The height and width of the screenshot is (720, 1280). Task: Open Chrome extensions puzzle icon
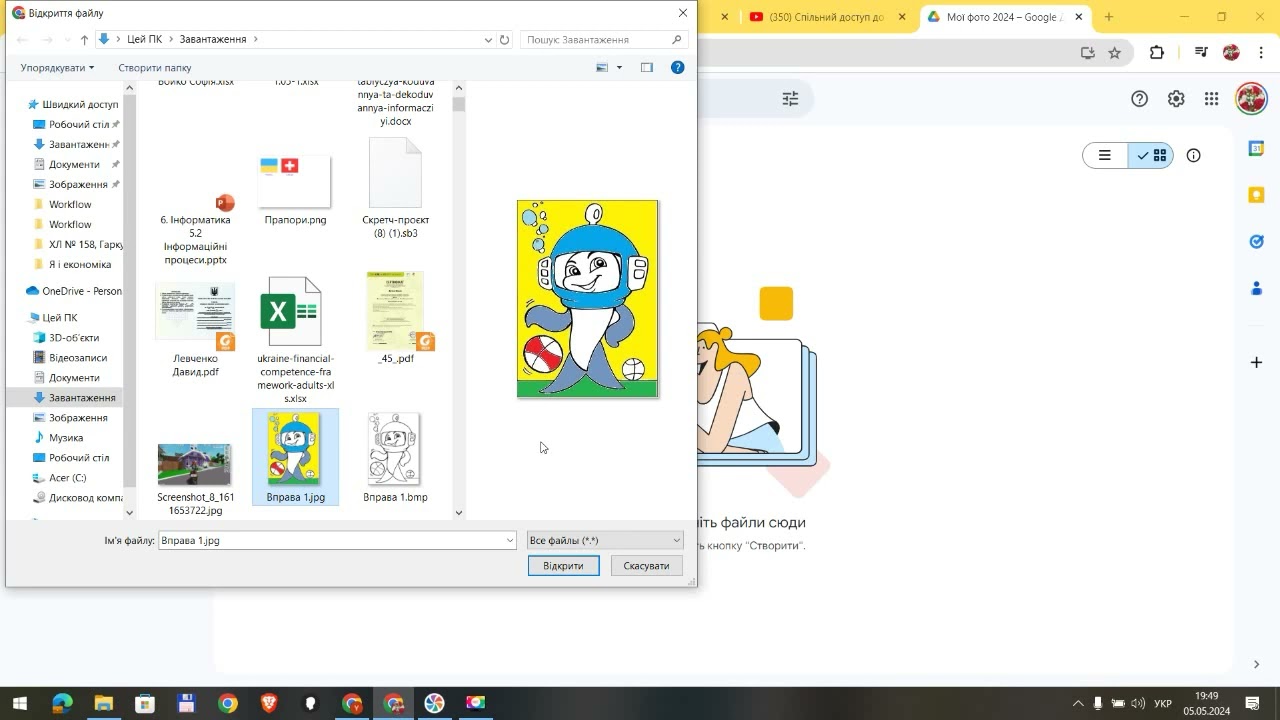coord(1157,53)
